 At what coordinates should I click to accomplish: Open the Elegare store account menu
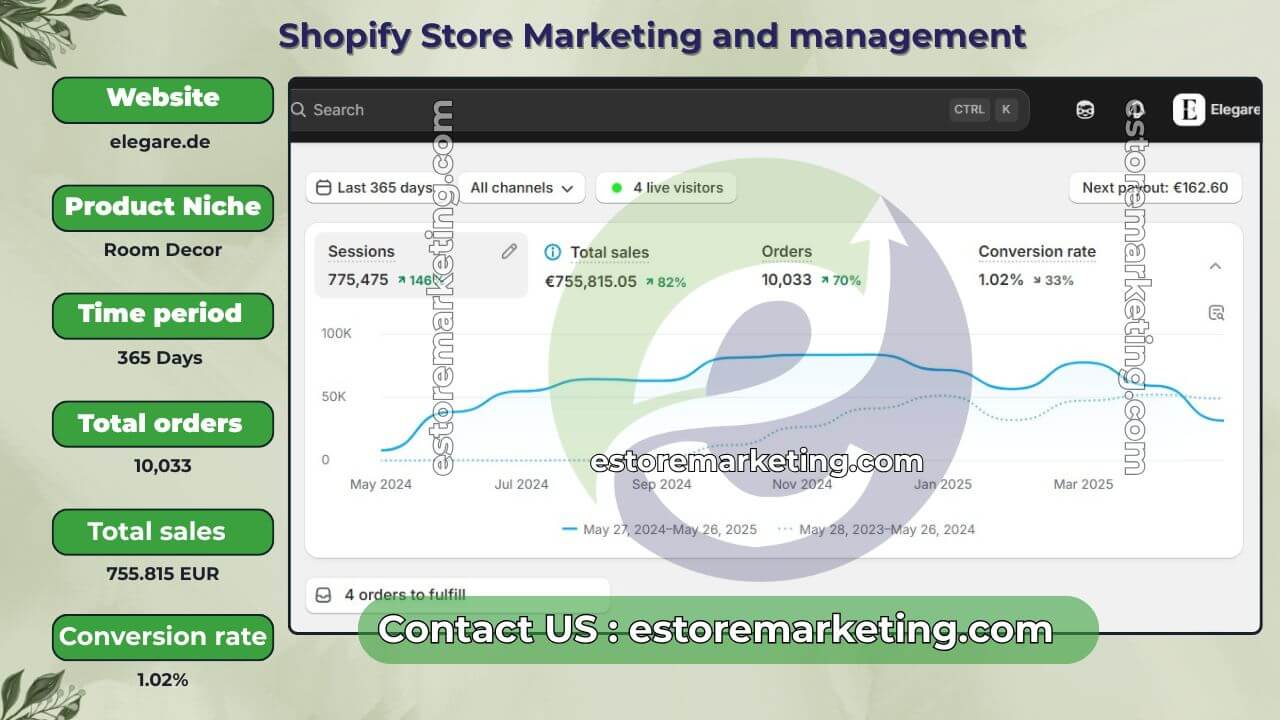[x=1217, y=110]
